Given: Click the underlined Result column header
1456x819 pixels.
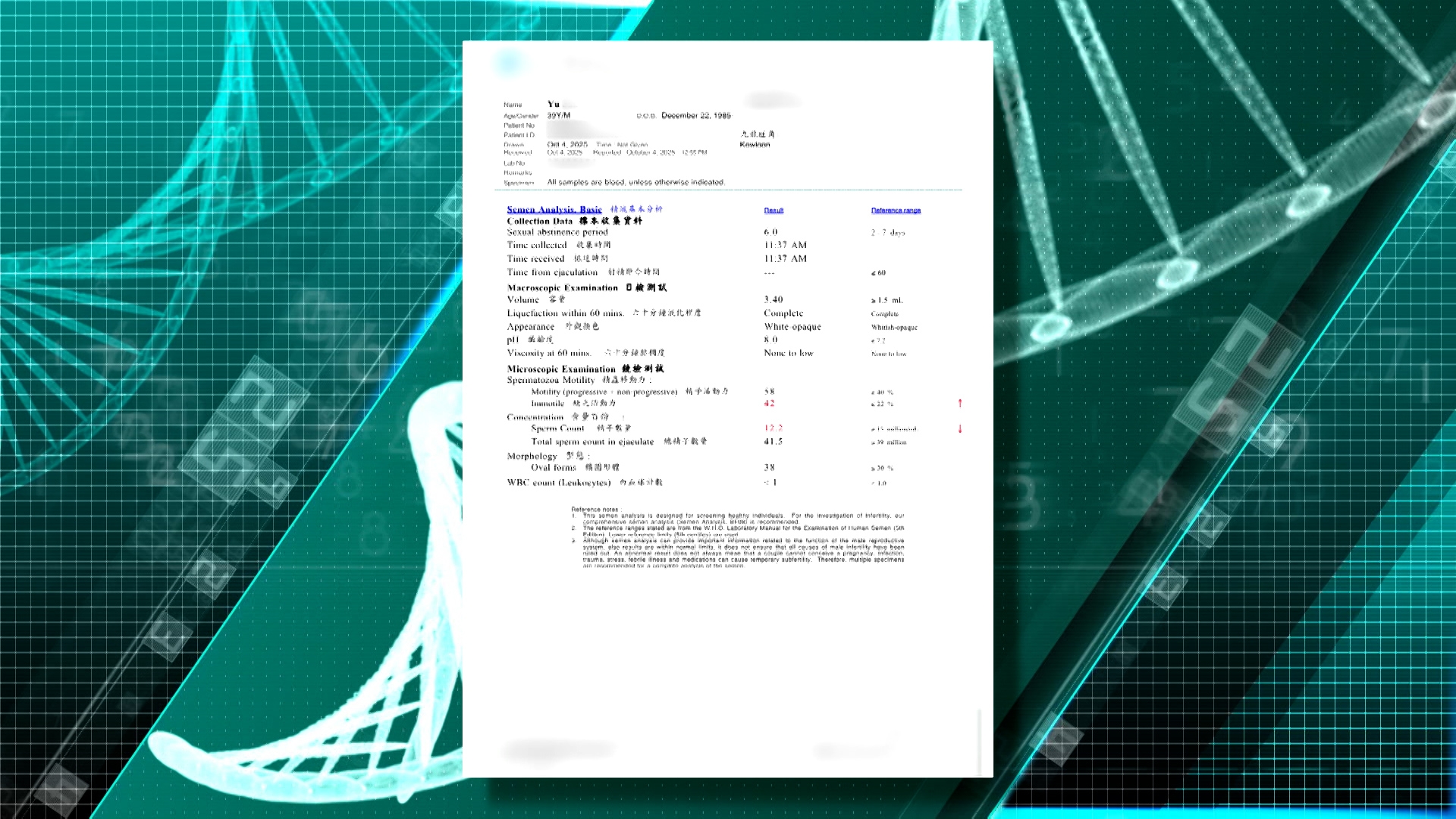Looking at the screenshot, I should pyautogui.click(x=773, y=210).
